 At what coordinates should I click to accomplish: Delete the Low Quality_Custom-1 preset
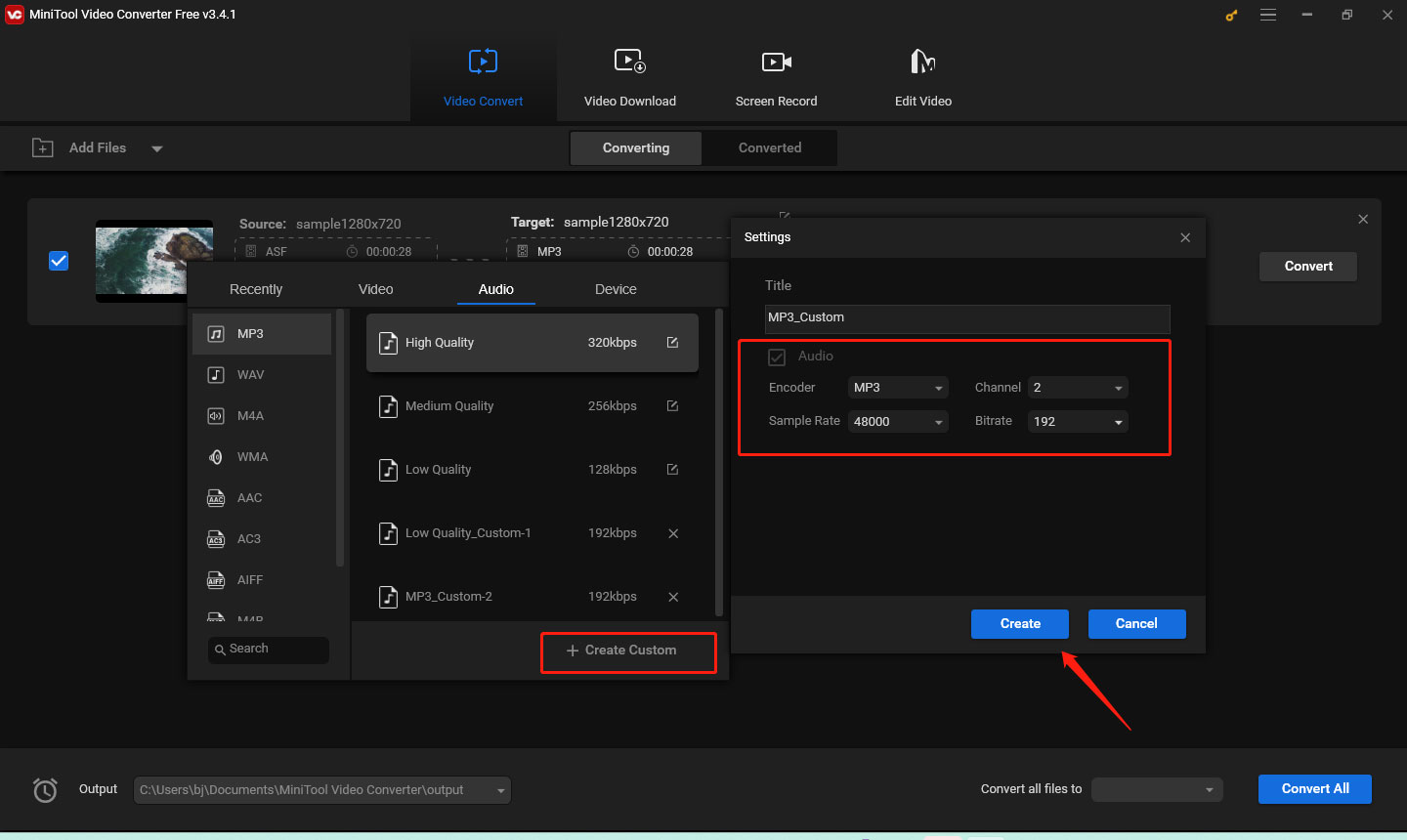pyautogui.click(x=673, y=533)
